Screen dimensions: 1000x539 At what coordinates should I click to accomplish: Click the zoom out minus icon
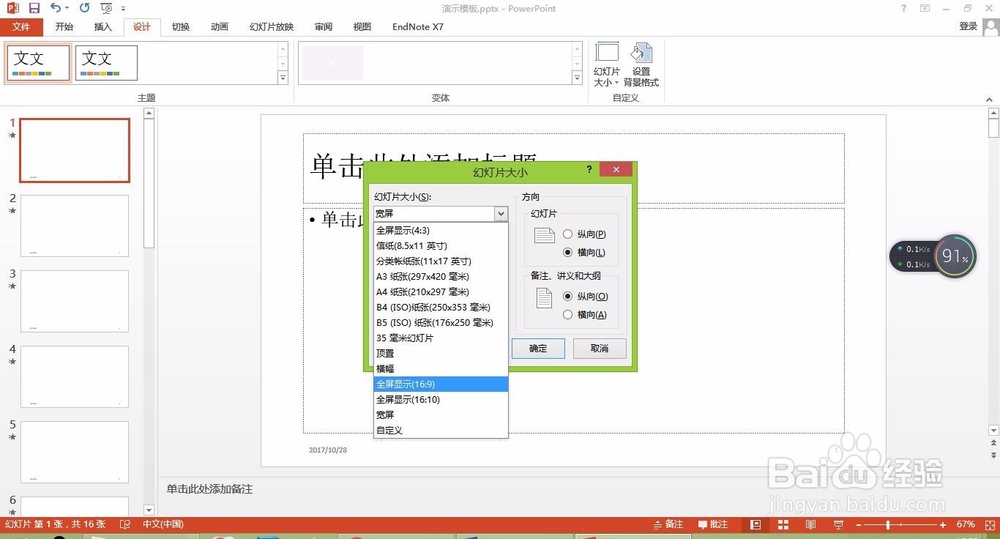click(x=858, y=524)
